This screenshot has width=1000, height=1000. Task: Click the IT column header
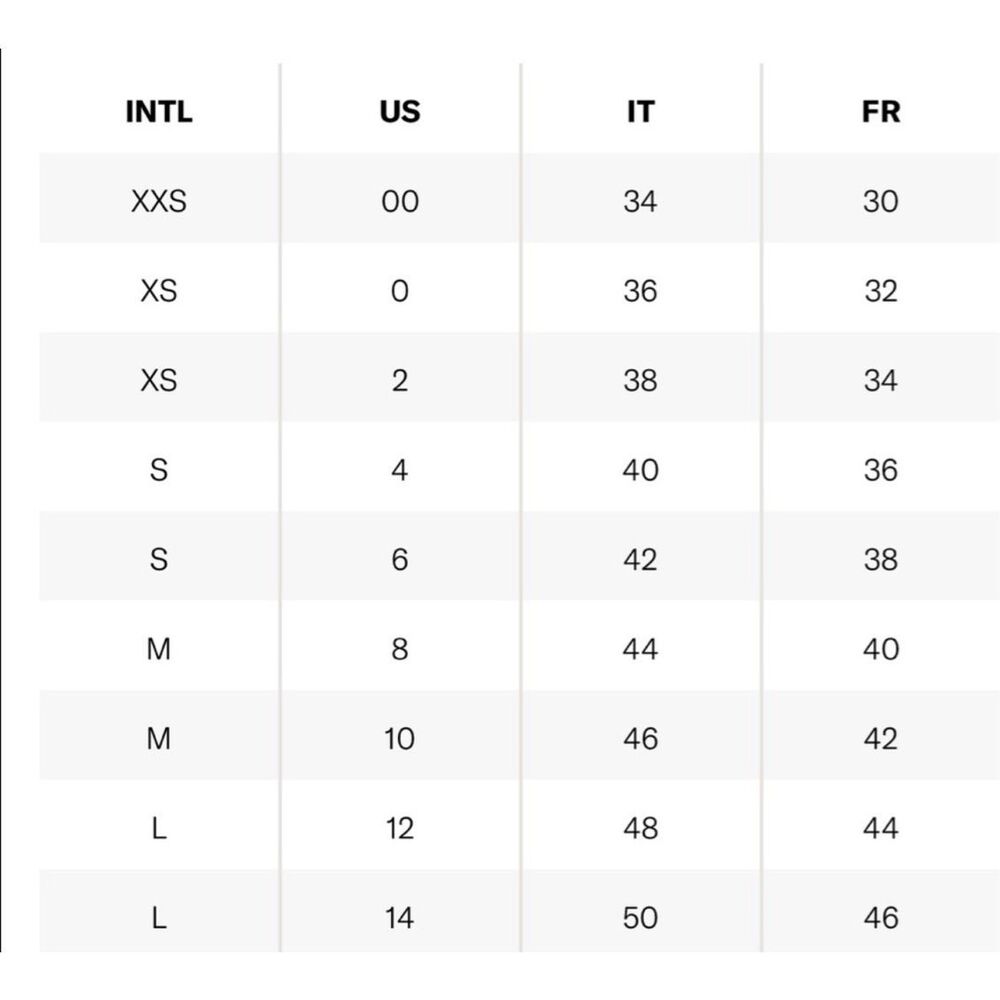[640, 112]
